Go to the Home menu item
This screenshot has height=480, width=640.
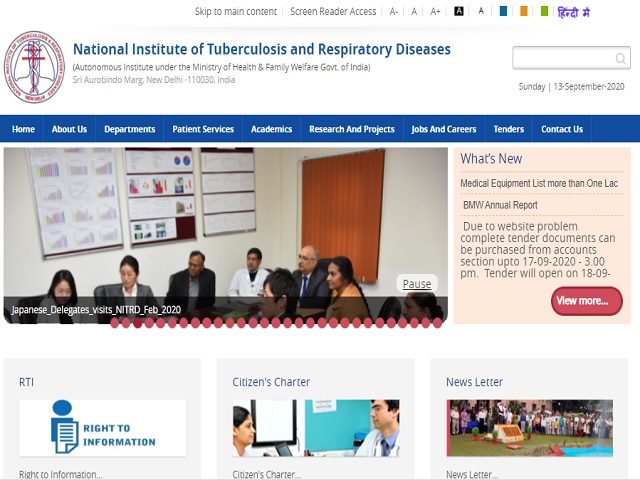[23, 129]
